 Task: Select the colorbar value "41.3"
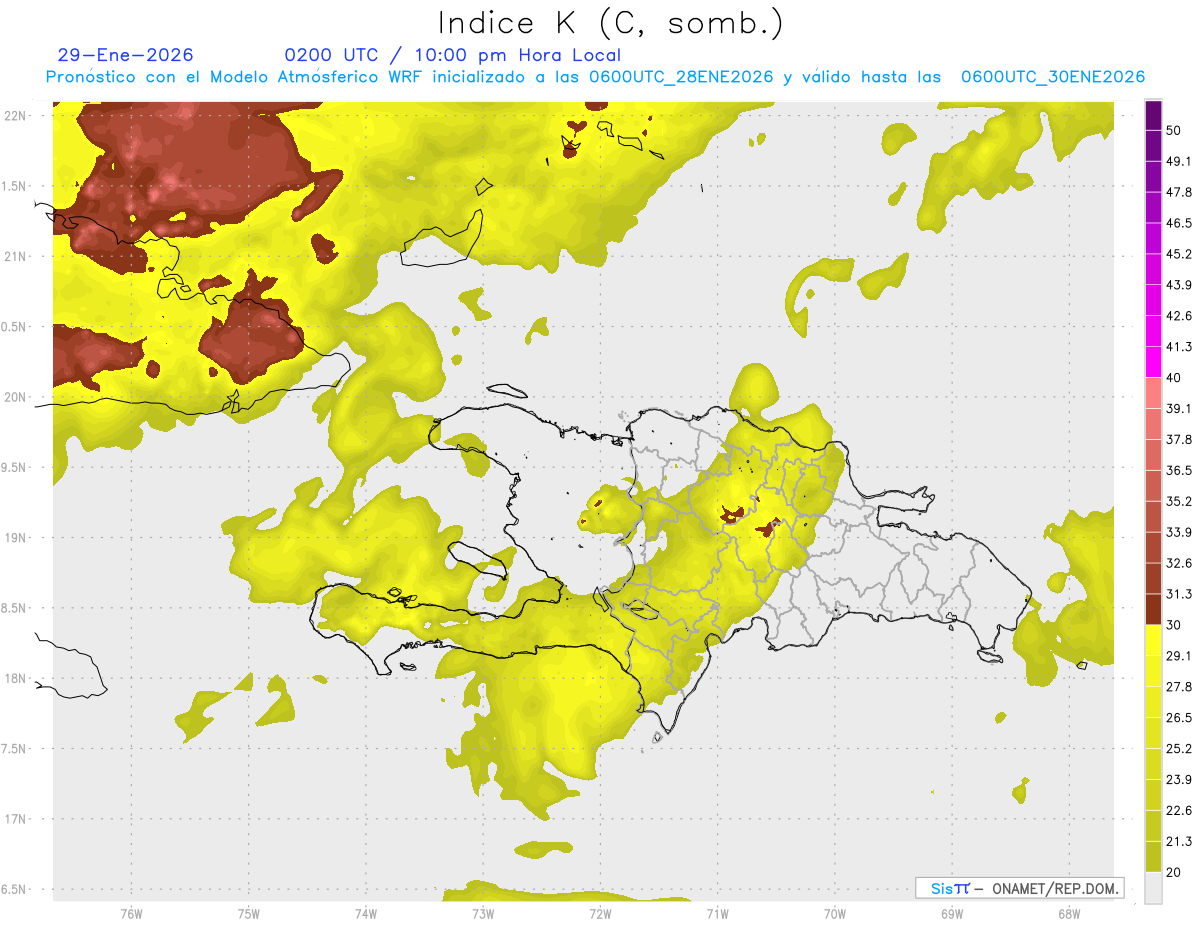[1179, 347]
